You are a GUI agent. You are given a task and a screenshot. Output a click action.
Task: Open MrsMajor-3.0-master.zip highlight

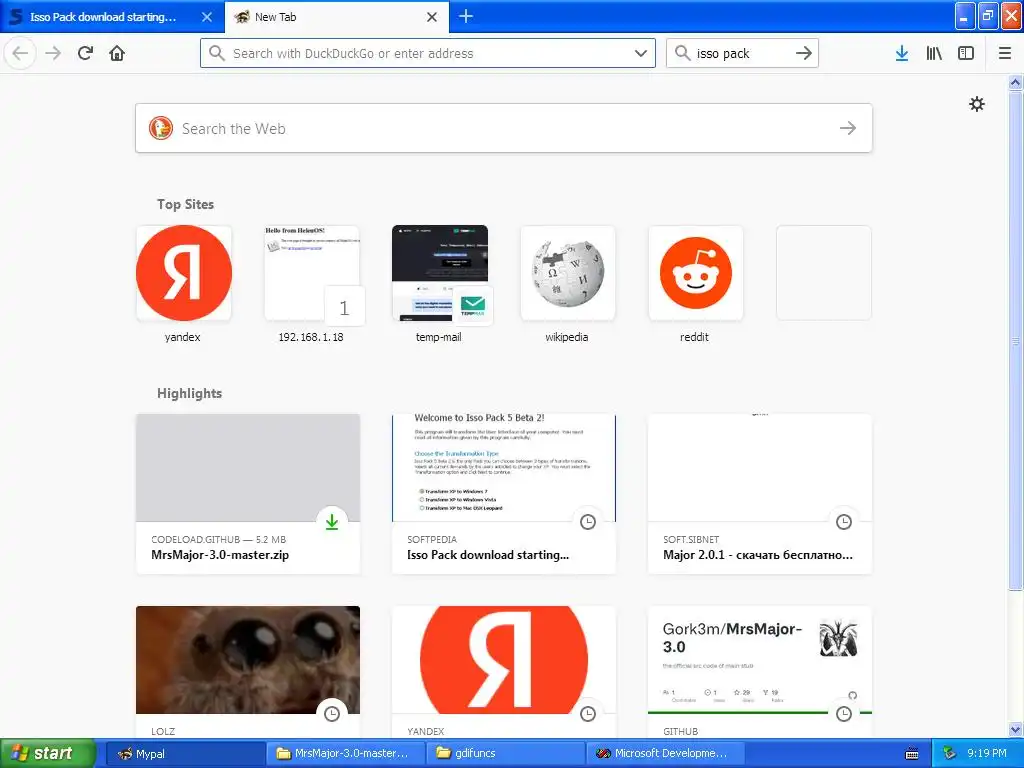click(248, 494)
